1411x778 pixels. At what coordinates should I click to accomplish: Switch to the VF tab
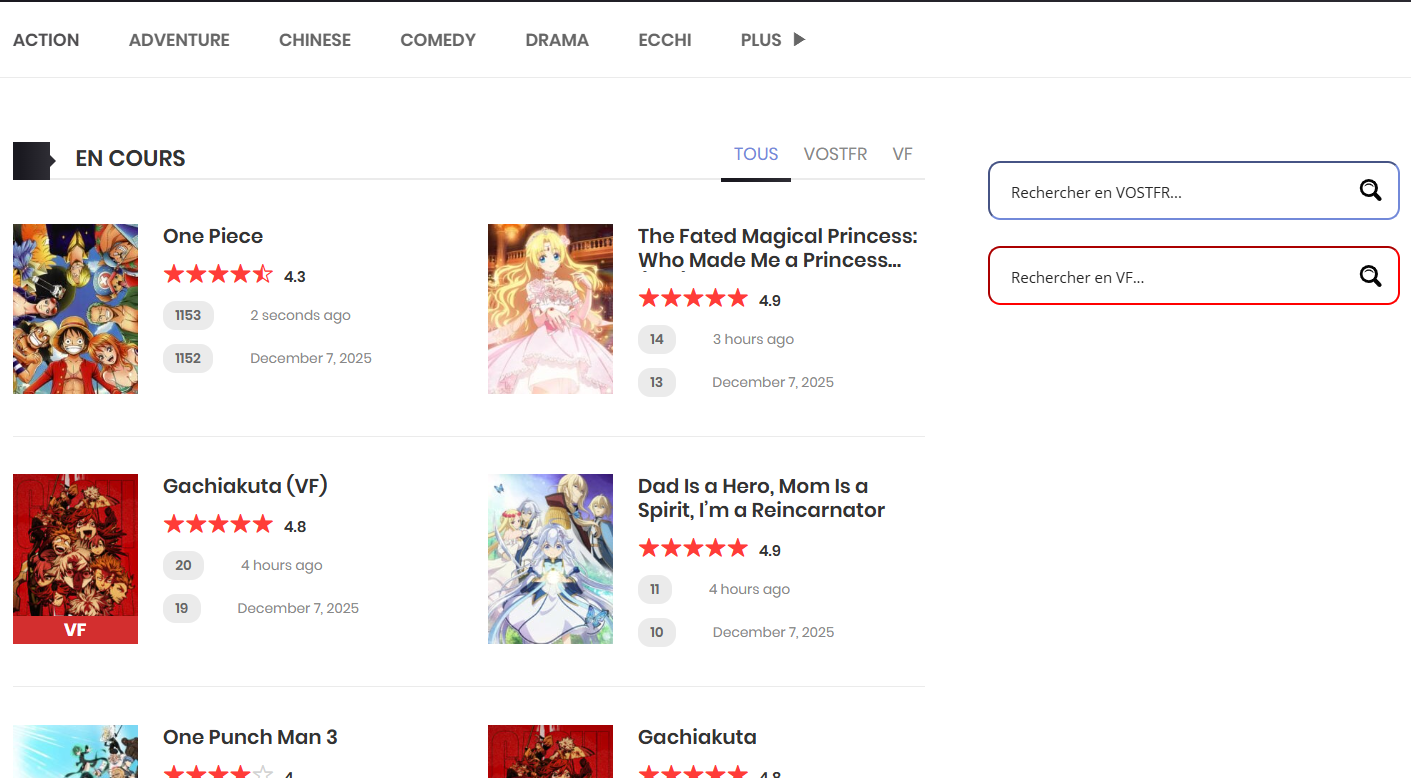(902, 154)
